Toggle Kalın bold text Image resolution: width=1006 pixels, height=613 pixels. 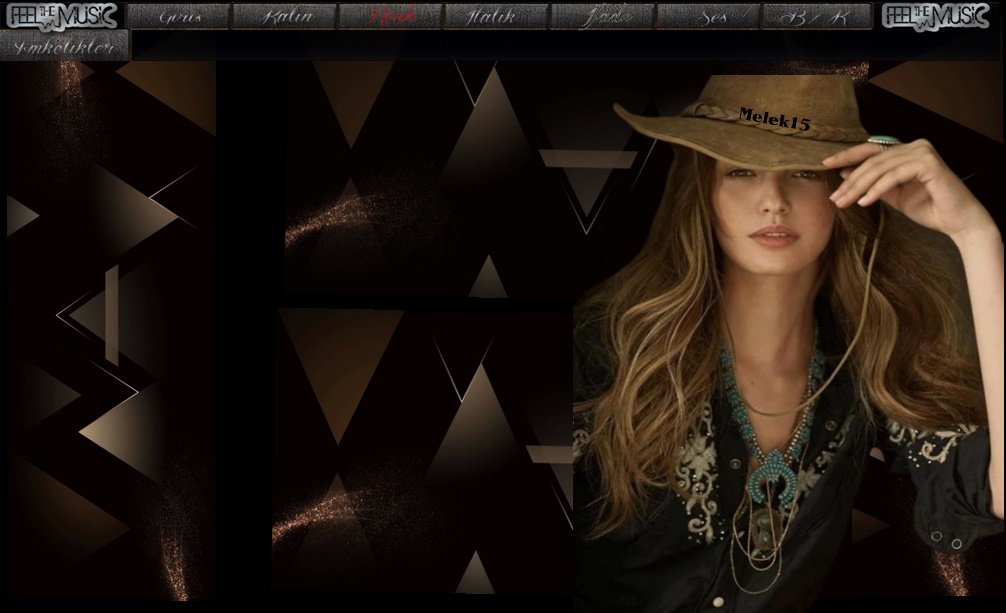click(285, 16)
